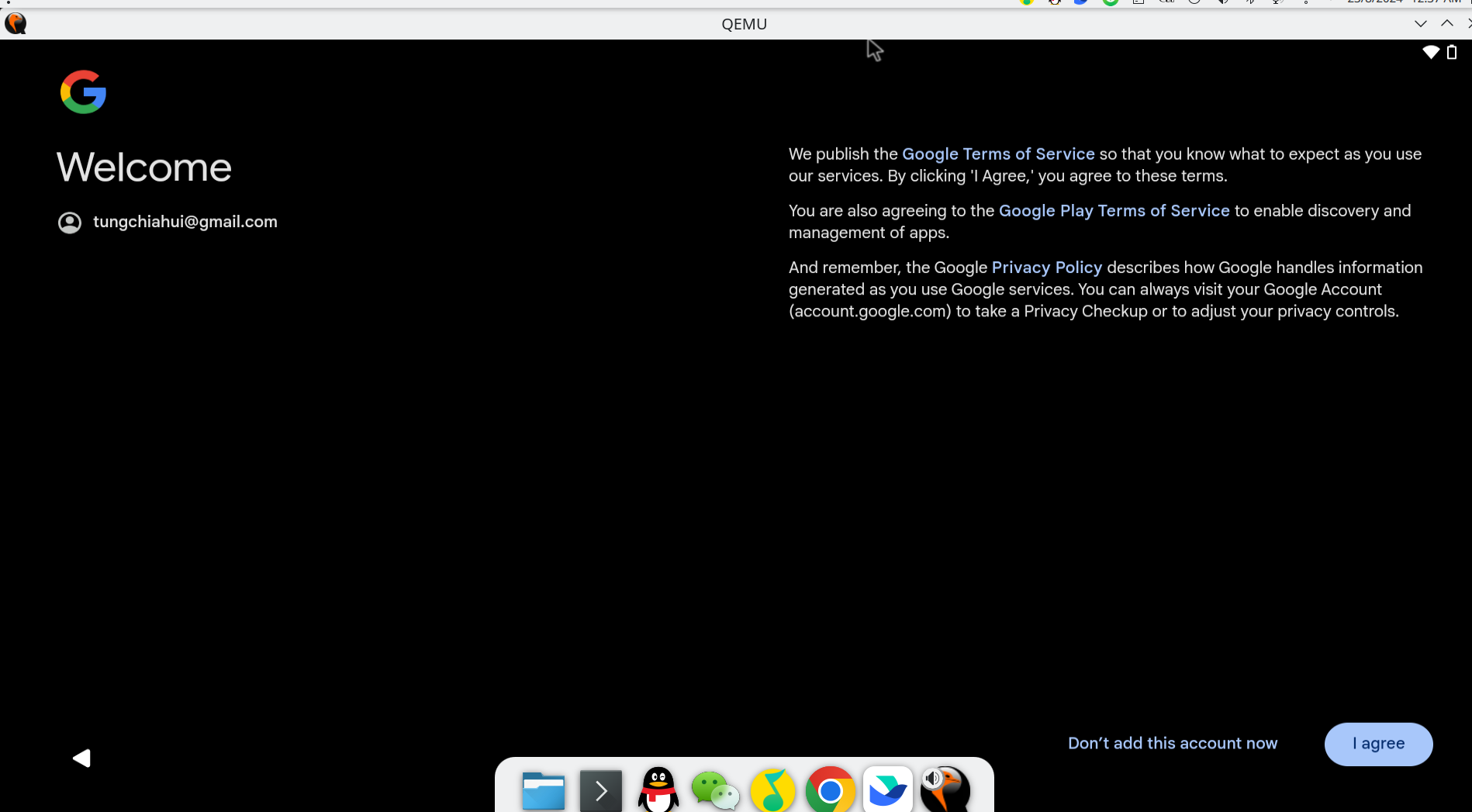Click the tungchiahui@gmail.com email address

(x=185, y=222)
